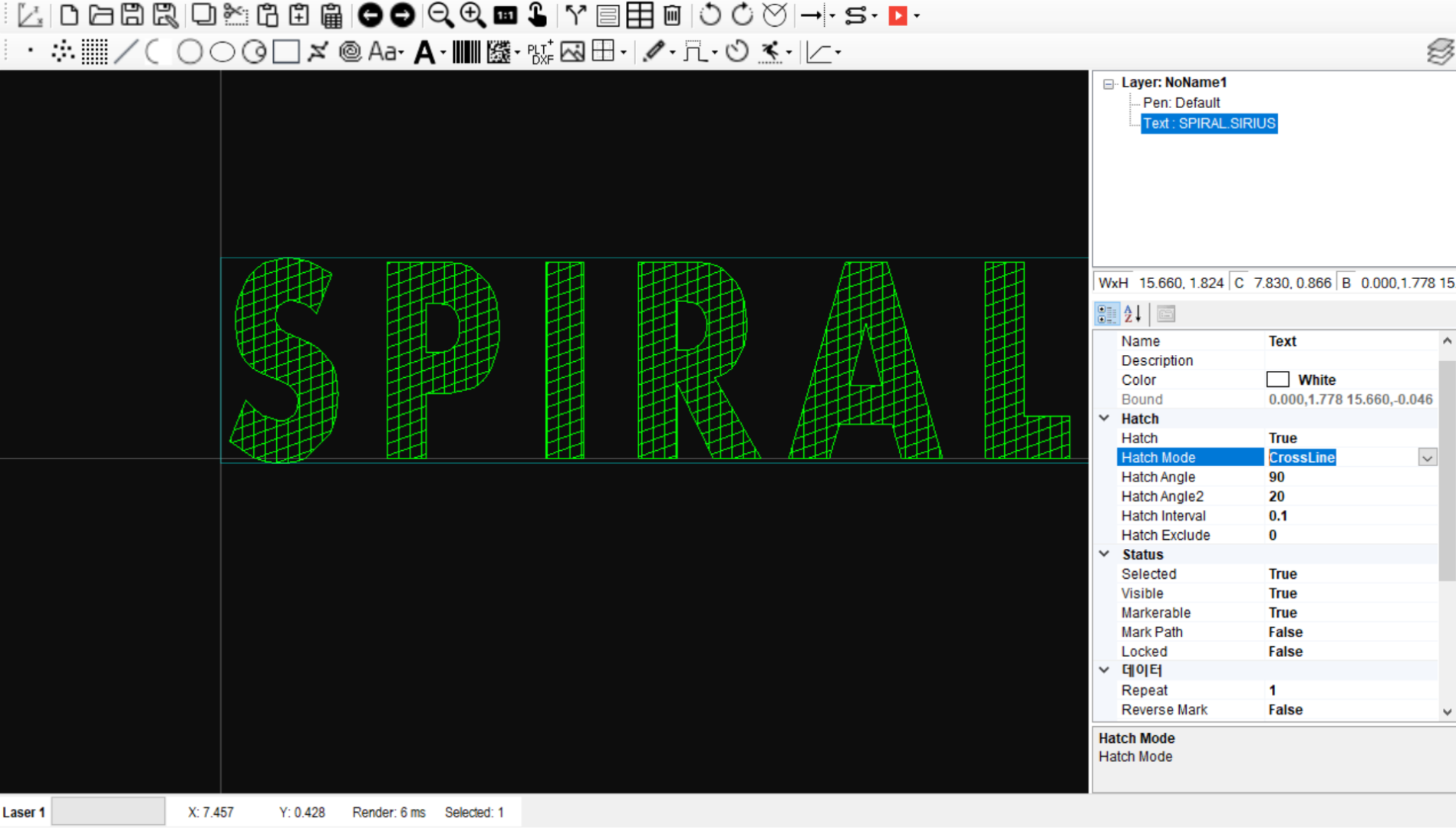This screenshot has height=828, width=1456.
Task: Select the Line drawing tool
Action: [x=126, y=51]
